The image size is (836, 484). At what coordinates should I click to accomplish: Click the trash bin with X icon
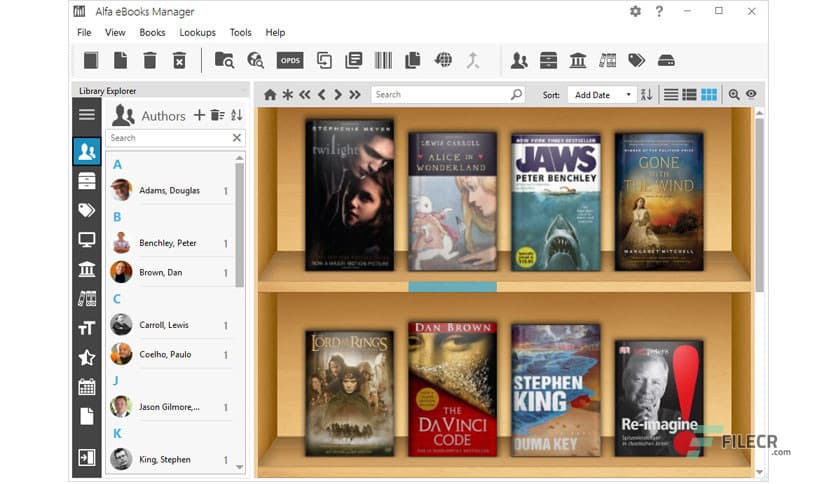(179, 60)
